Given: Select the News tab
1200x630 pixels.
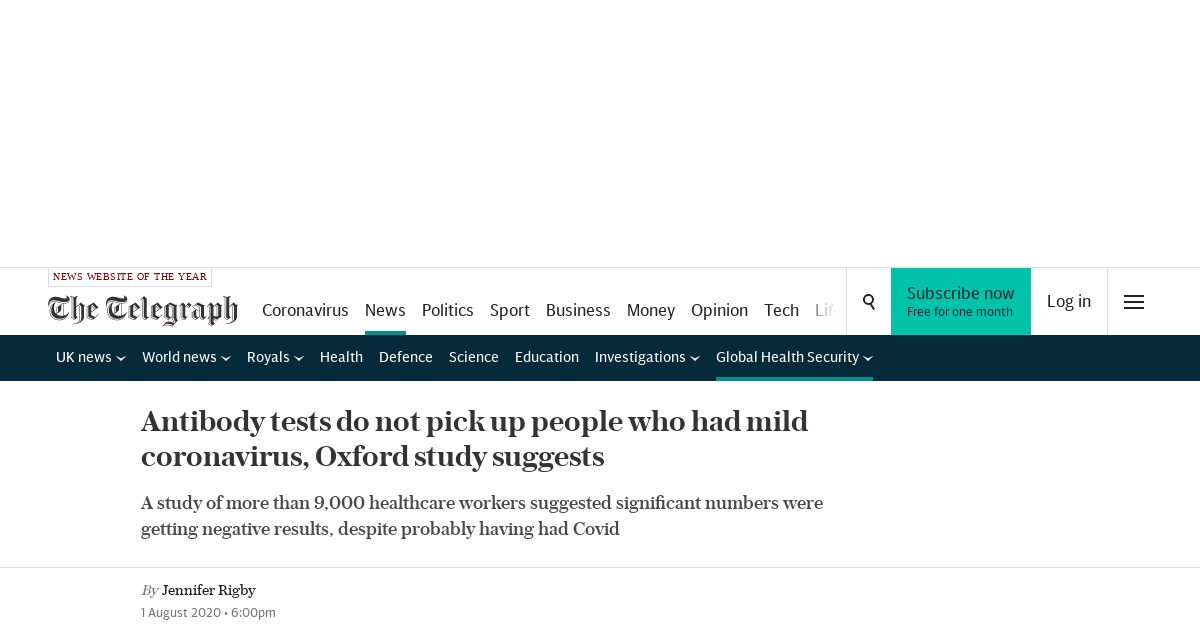Looking at the screenshot, I should pyautogui.click(x=385, y=310).
